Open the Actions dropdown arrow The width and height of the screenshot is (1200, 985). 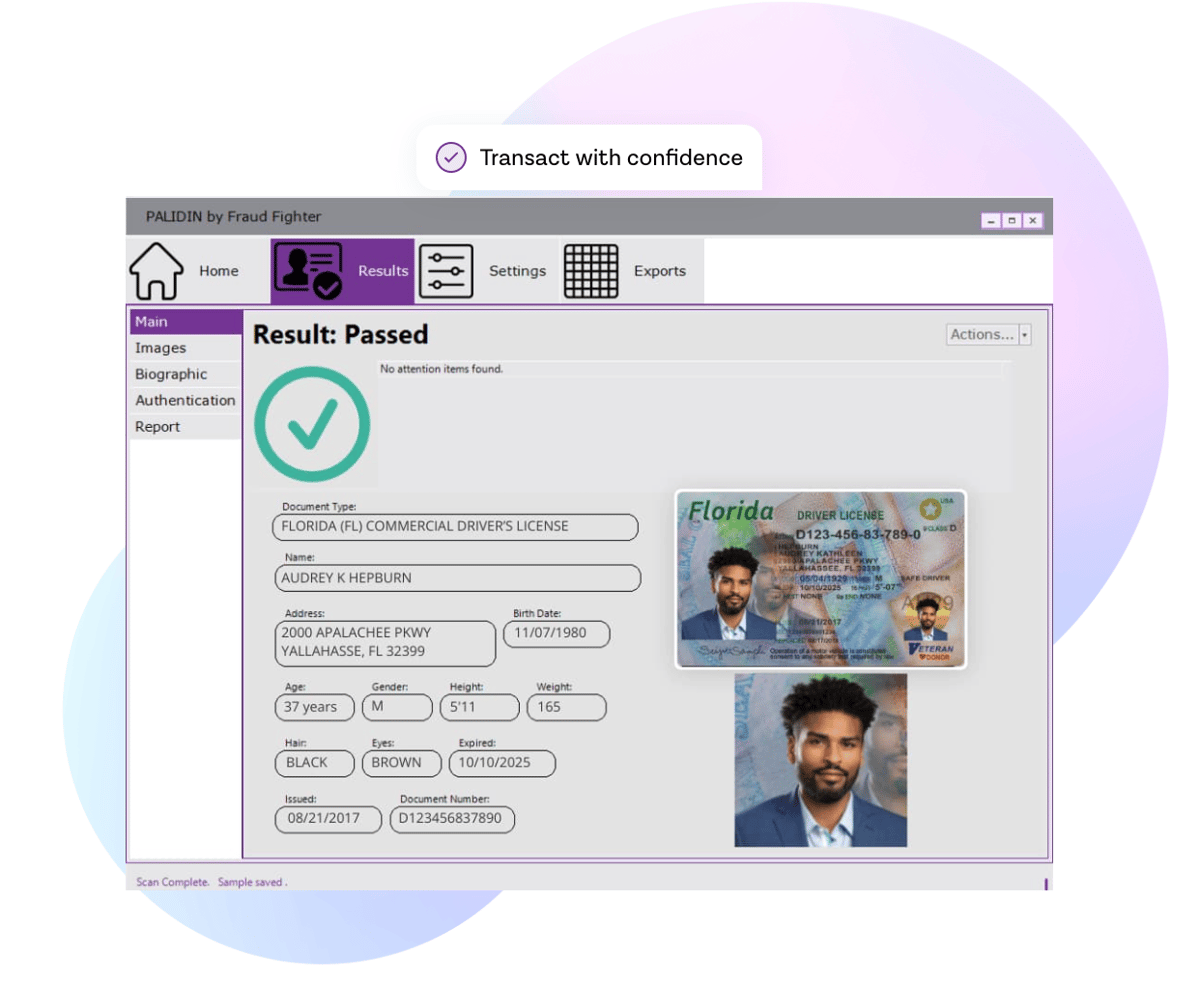click(x=1025, y=336)
